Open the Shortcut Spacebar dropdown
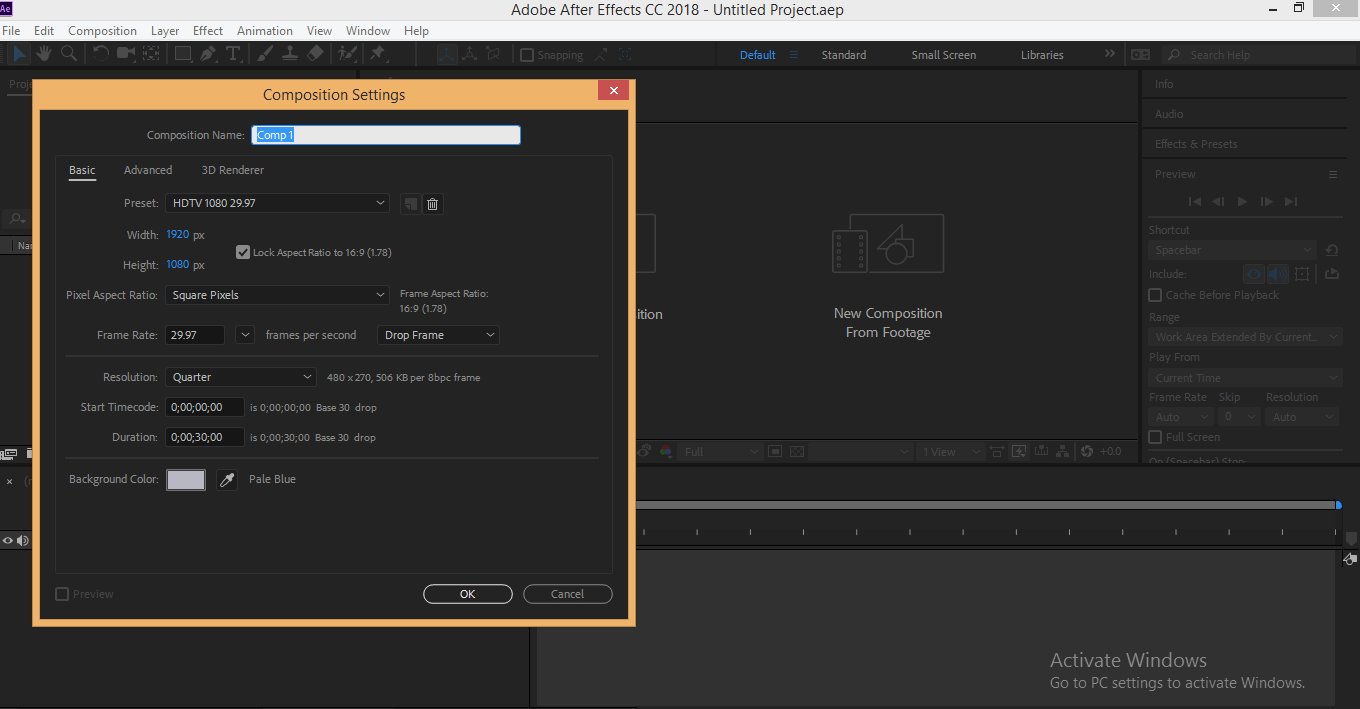The width and height of the screenshot is (1360, 709). 1232,250
